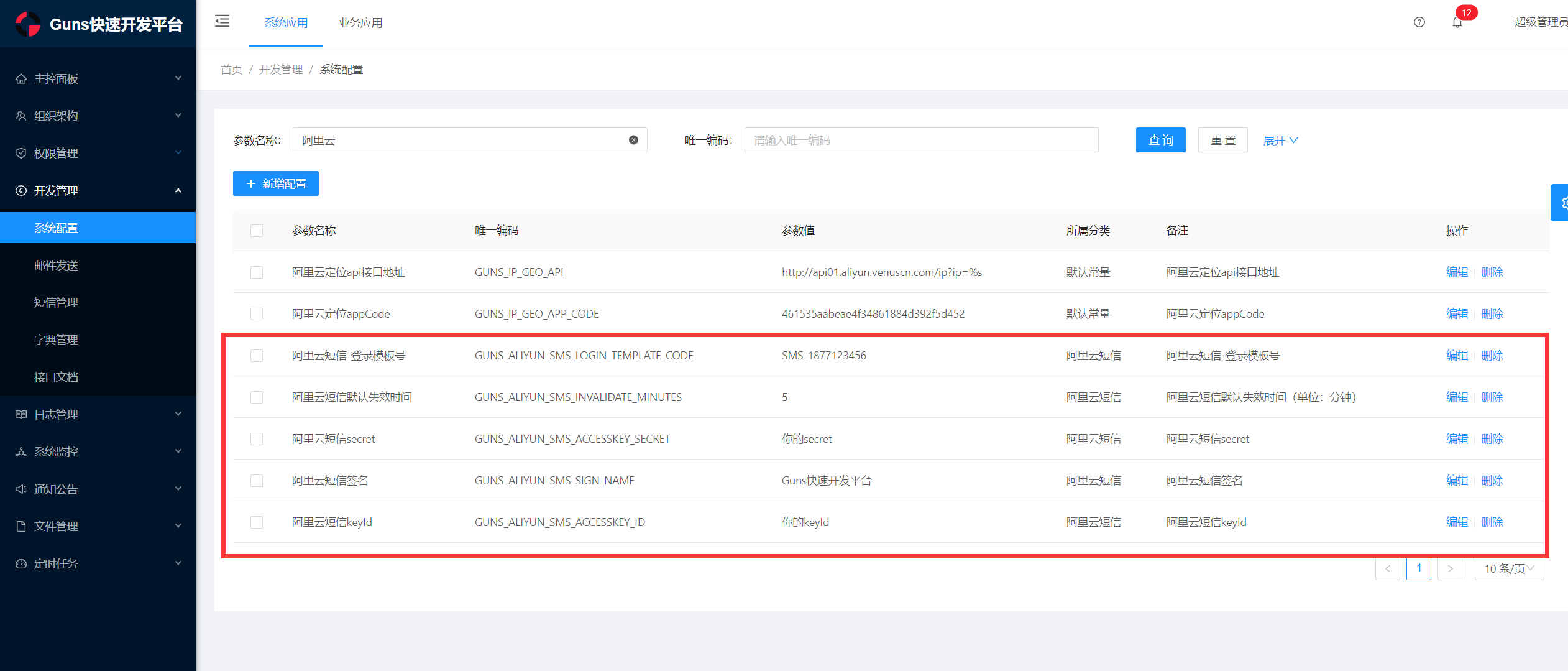Select page 1 in pagination
Image resolution: width=1568 pixels, height=671 pixels.
(x=1419, y=568)
